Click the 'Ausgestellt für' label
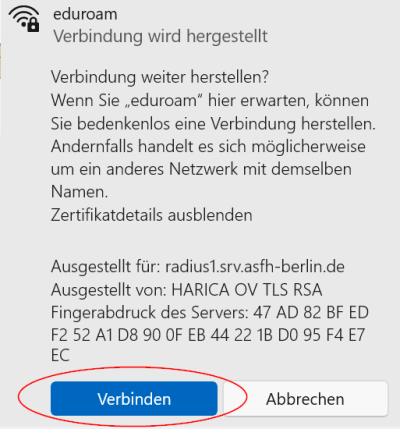The image size is (400, 429). [x=106, y=267]
